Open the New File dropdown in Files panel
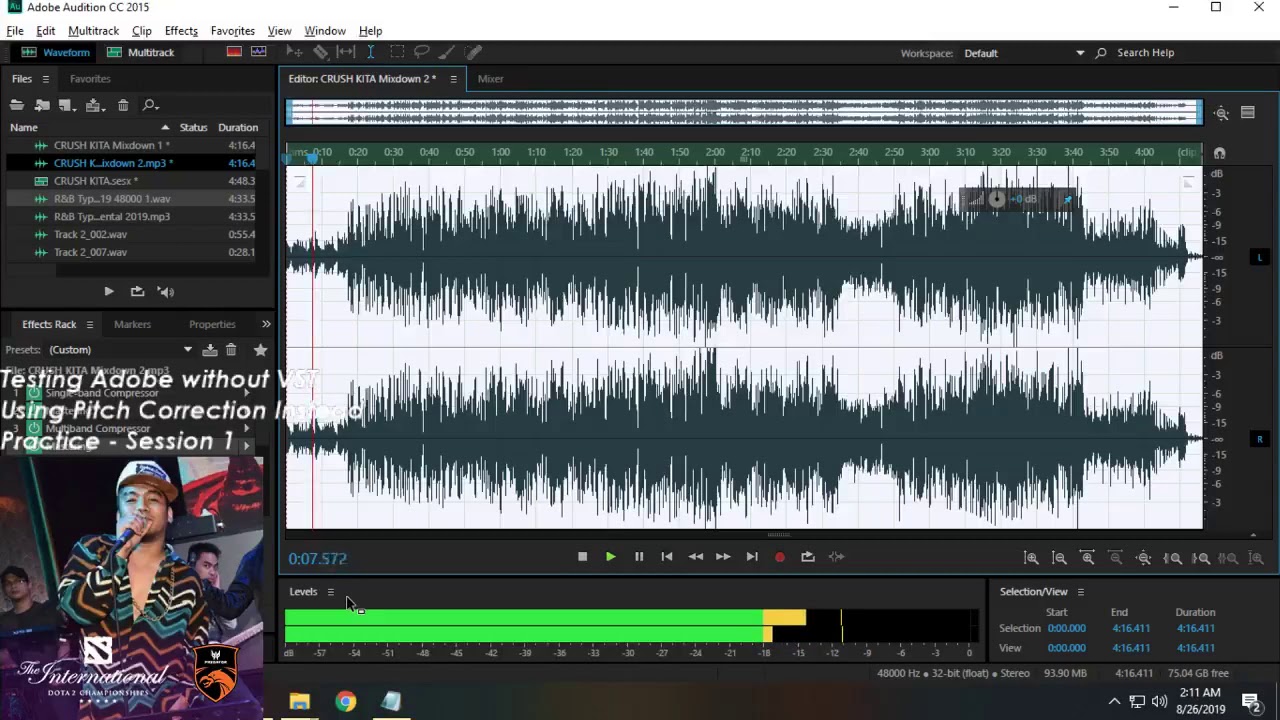Viewport: 1280px width, 720px height. 67,105
